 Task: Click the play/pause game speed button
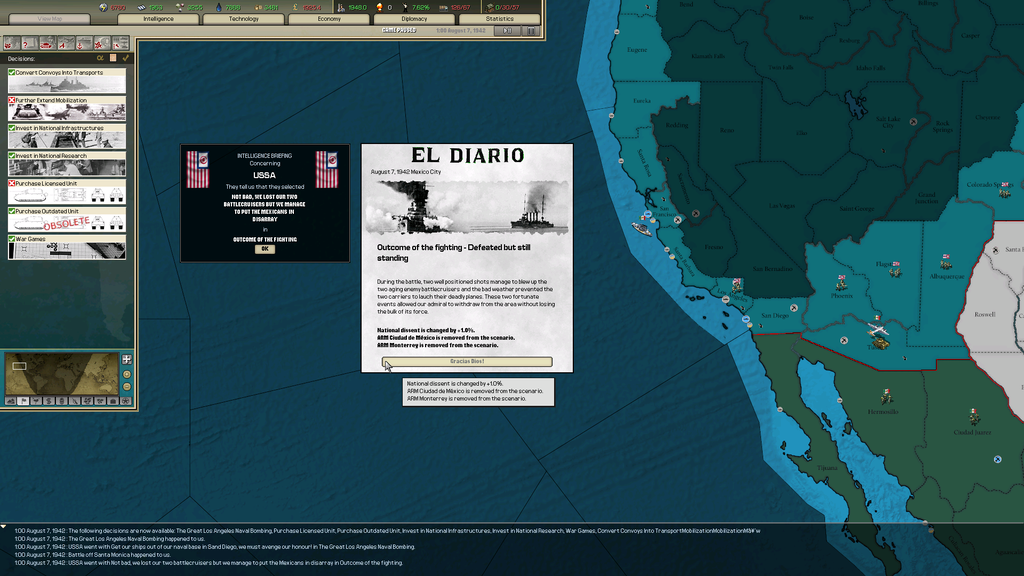[x=509, y=31]
